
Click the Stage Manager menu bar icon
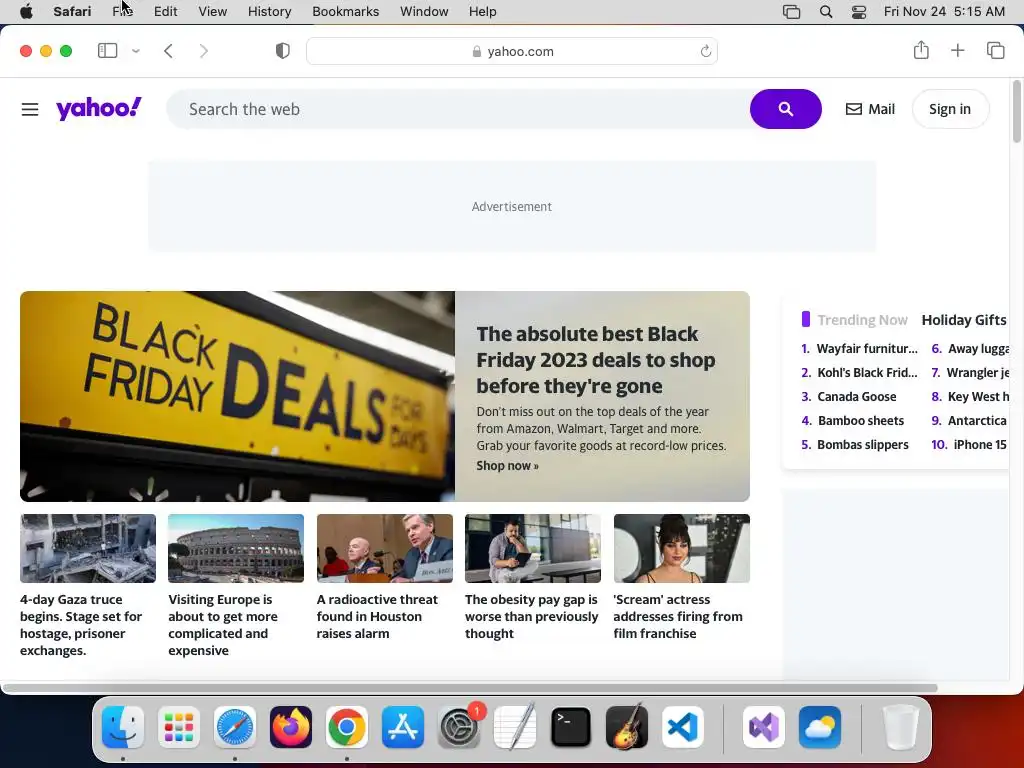coord(792,12)
